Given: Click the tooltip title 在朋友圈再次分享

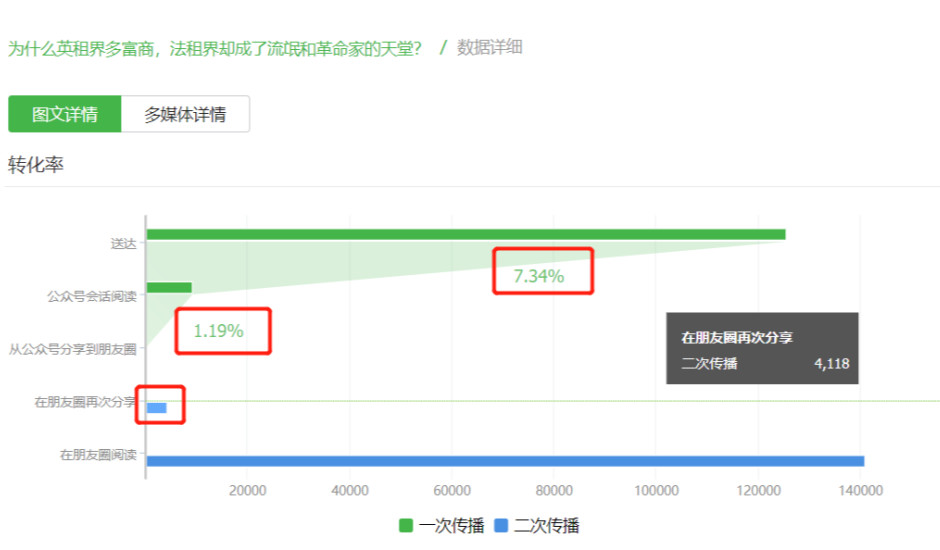Looking at the screenshot, I should pyautogui.click(x=737, y=338).
